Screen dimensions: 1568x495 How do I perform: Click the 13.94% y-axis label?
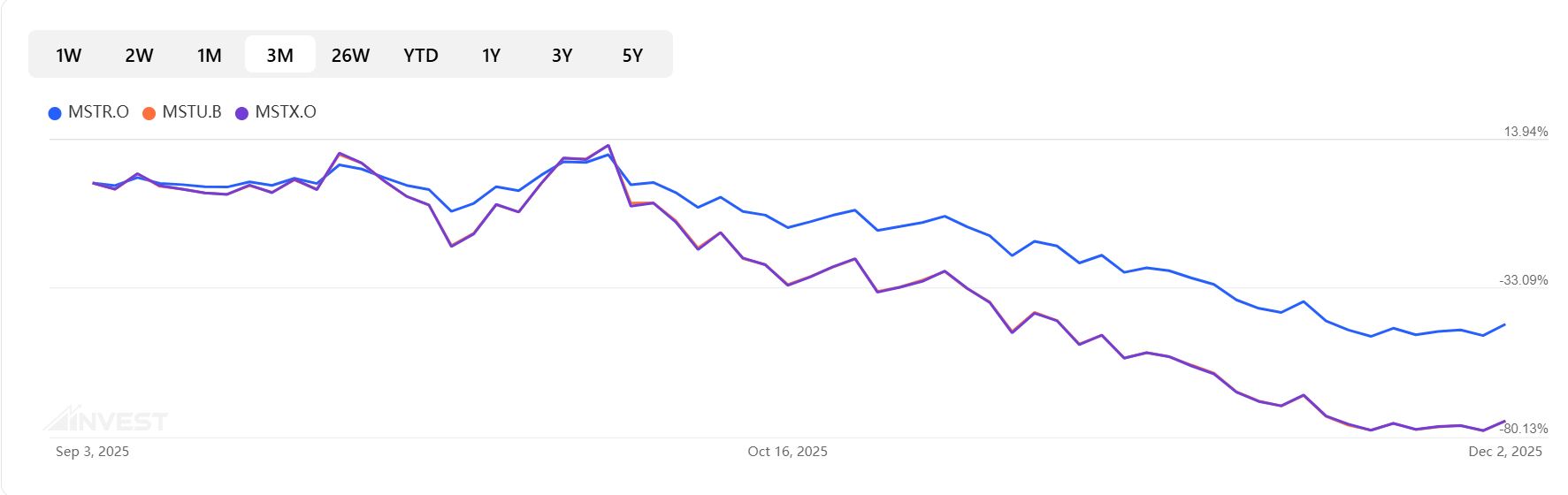[x=1526, y=132]
